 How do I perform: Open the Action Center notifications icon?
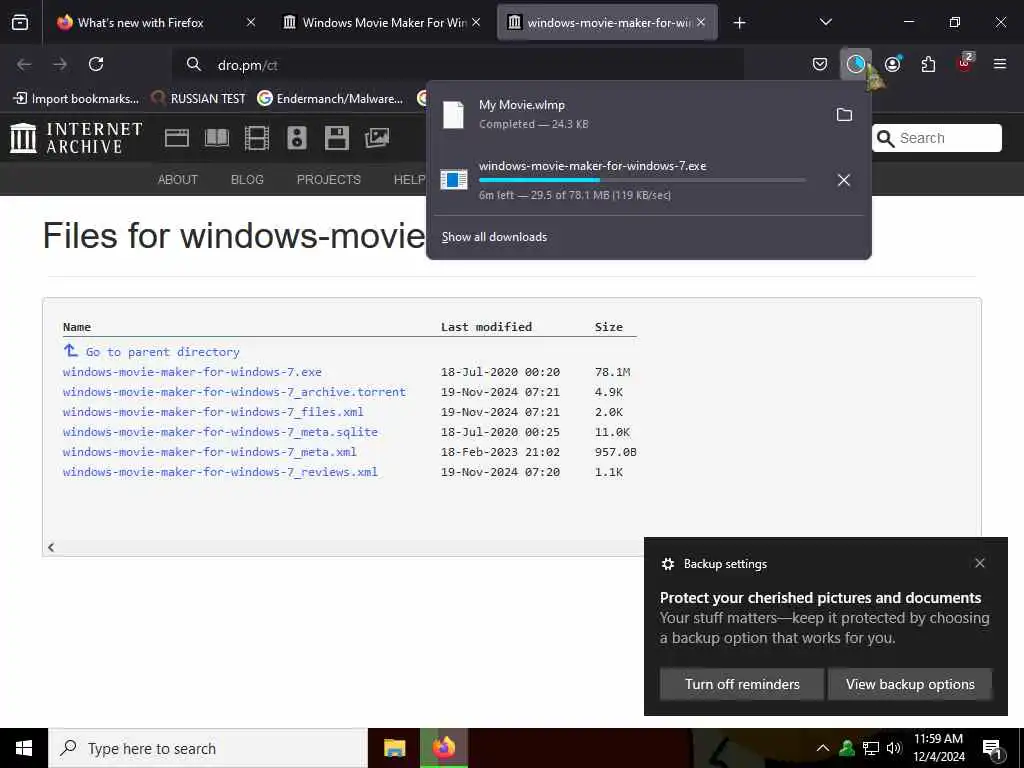coord(991,748)
